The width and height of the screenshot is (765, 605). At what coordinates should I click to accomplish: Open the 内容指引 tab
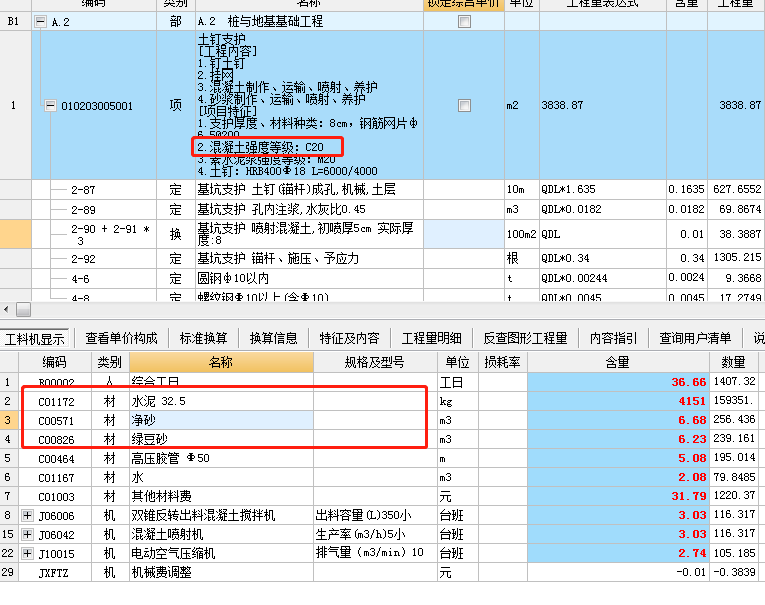pos(613,338)
